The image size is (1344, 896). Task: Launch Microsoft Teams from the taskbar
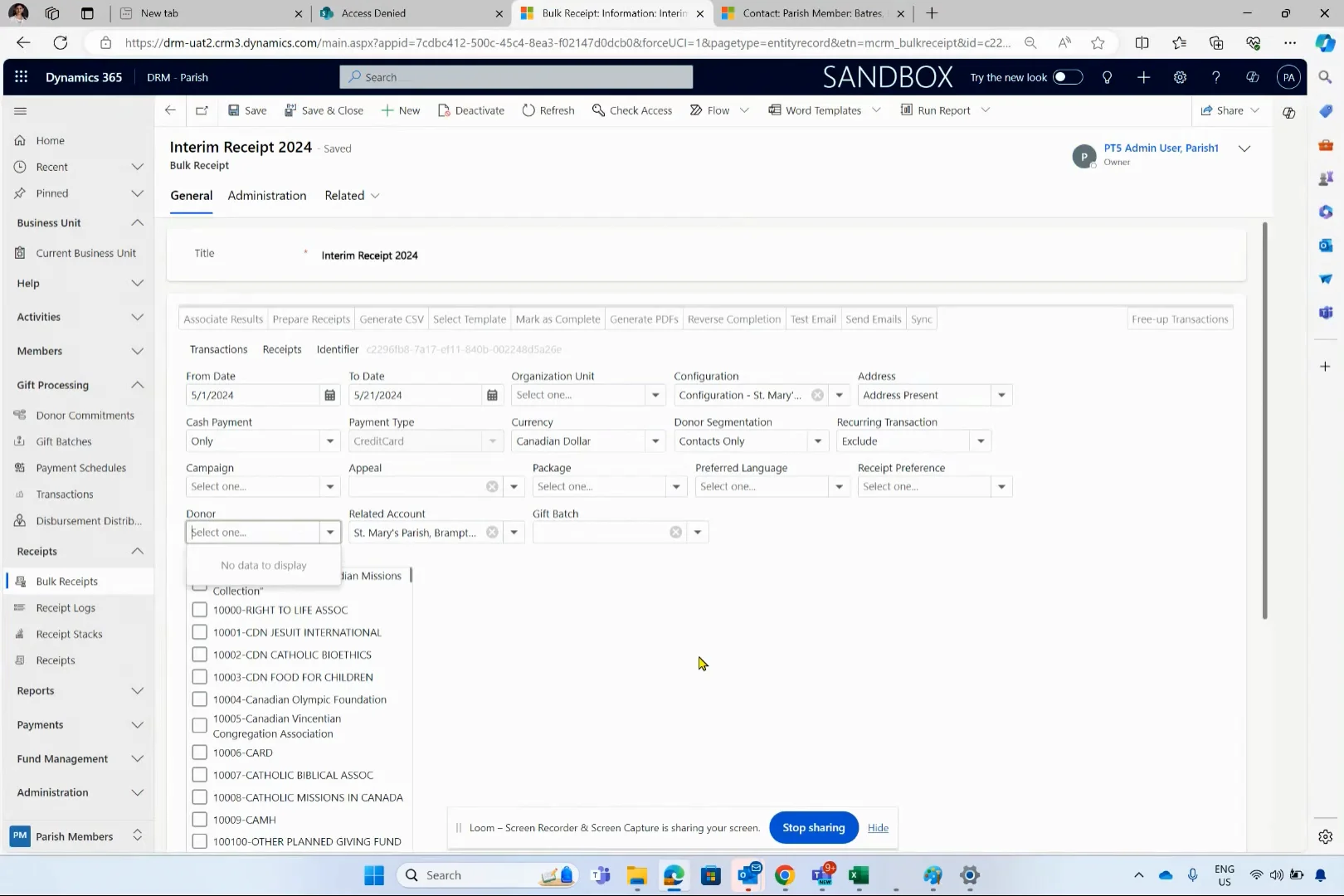[x=600, y=875]
